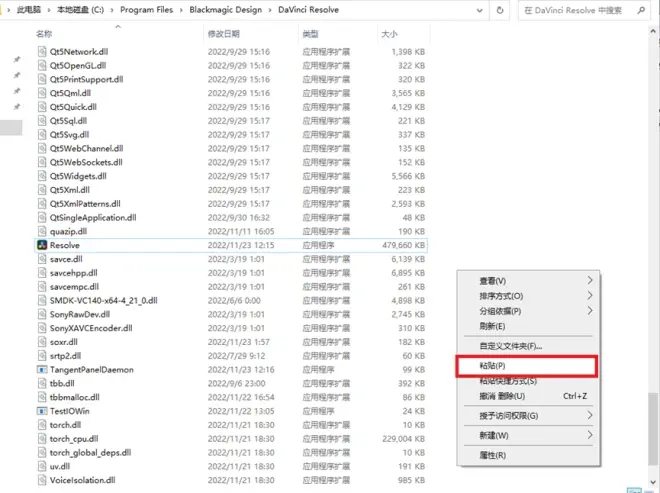Select 粘贴快捷方式(S) in context menu
Viewport: 660px width, 493px height.
[528, 381]
